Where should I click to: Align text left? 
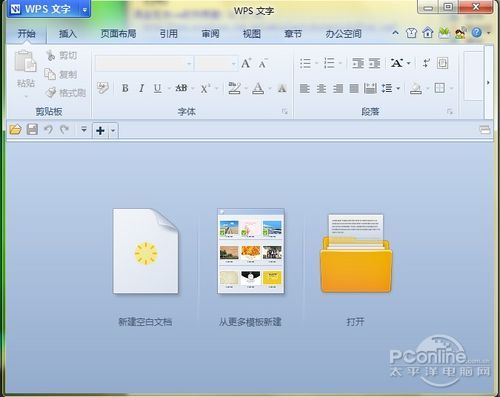[305, 88]
